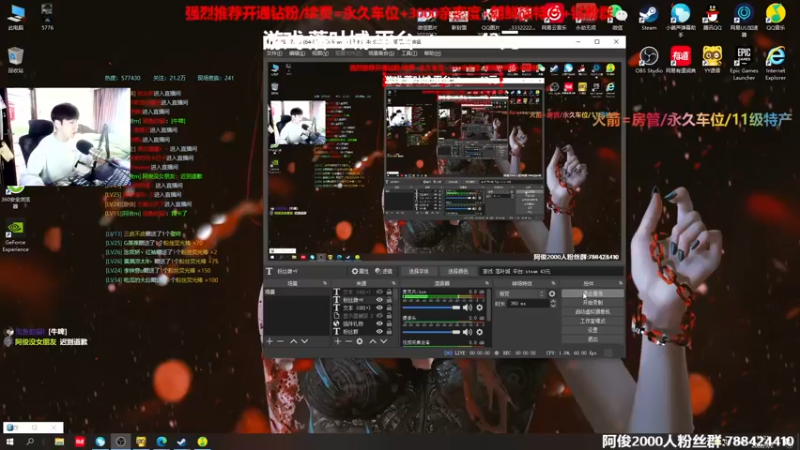The height and width of the screenshot is (450, 800).
Task: Open the 腾讯QQ desktop icon
Action: [x=712, y=16]
